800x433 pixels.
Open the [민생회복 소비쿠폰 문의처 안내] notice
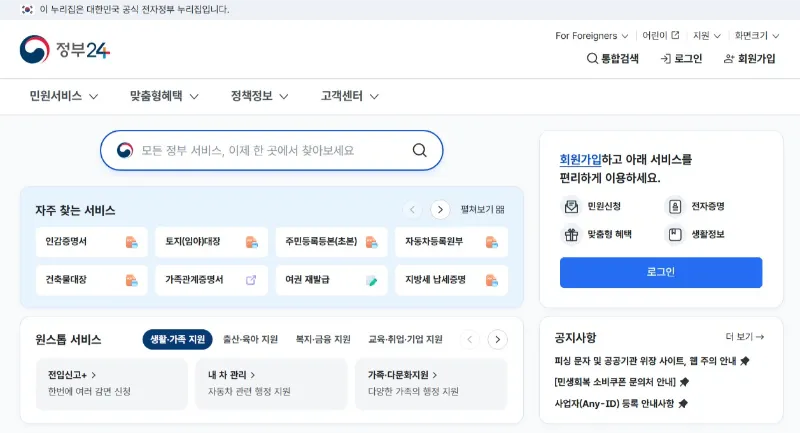point(615,382)
